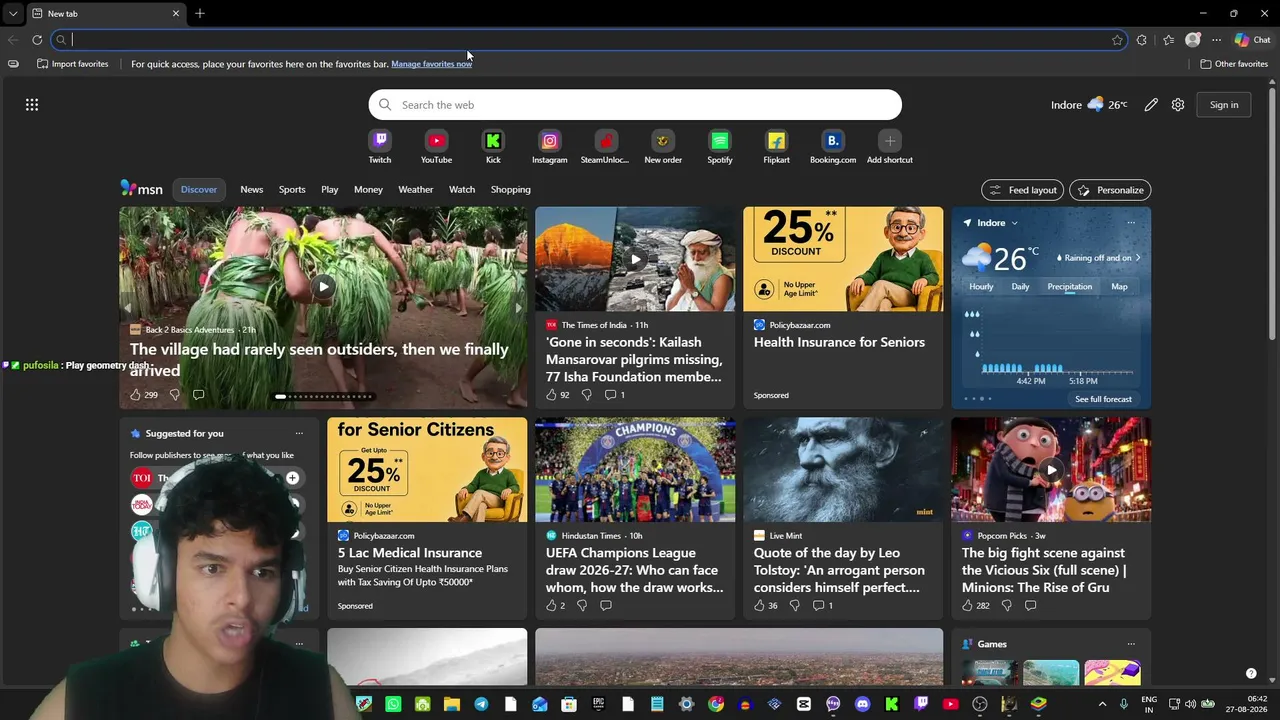1280x720 pixels.
Task: Open the Health Insurance for Seniors ad
Action: 843,308
